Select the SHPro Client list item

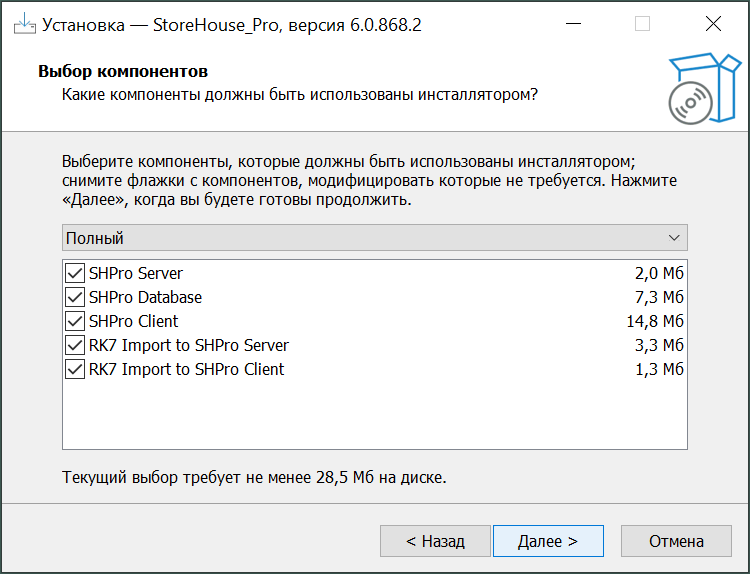(x=133, y=321)
